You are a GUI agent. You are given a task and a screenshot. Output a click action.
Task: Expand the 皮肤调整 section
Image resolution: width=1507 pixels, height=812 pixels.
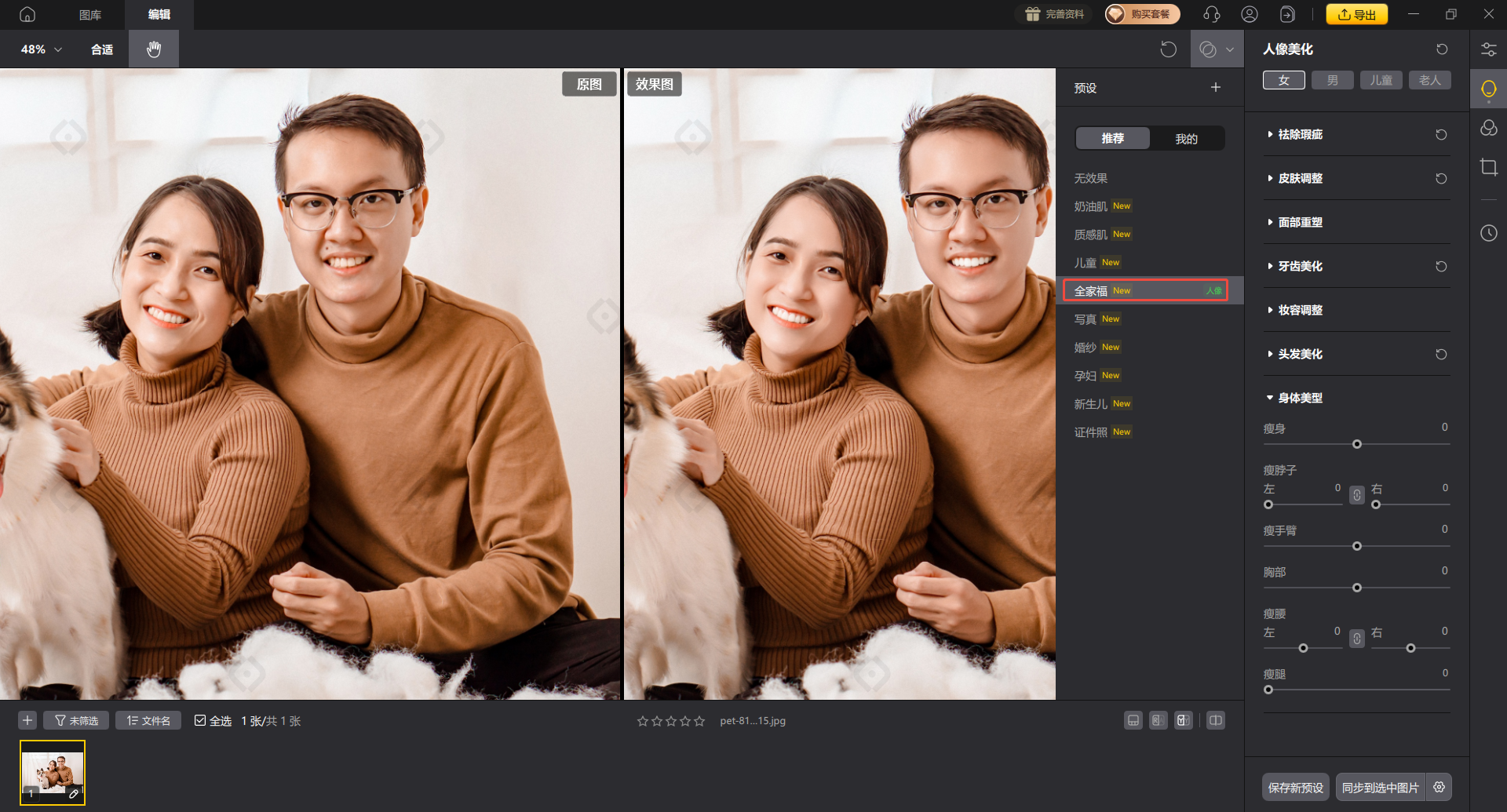tap(1300, 178)
